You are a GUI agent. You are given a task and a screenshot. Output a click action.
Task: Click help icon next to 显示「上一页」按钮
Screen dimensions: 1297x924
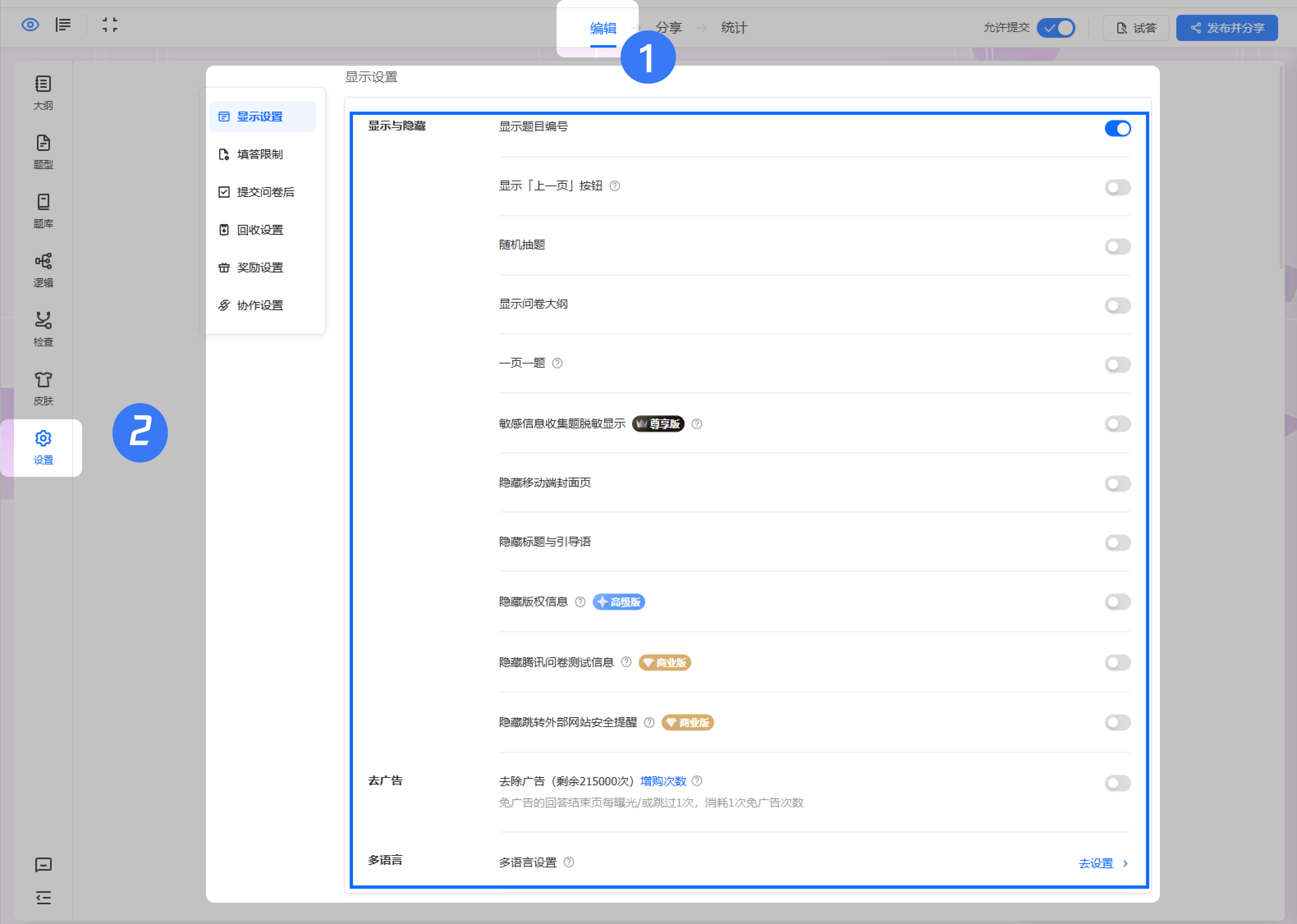[x=614, y=186]
